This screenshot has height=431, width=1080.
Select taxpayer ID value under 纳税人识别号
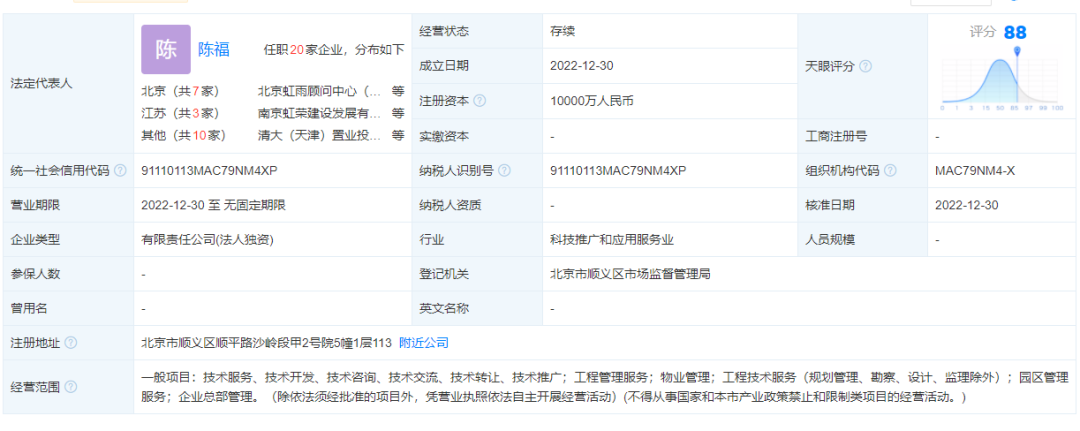(x=619, y=171)
